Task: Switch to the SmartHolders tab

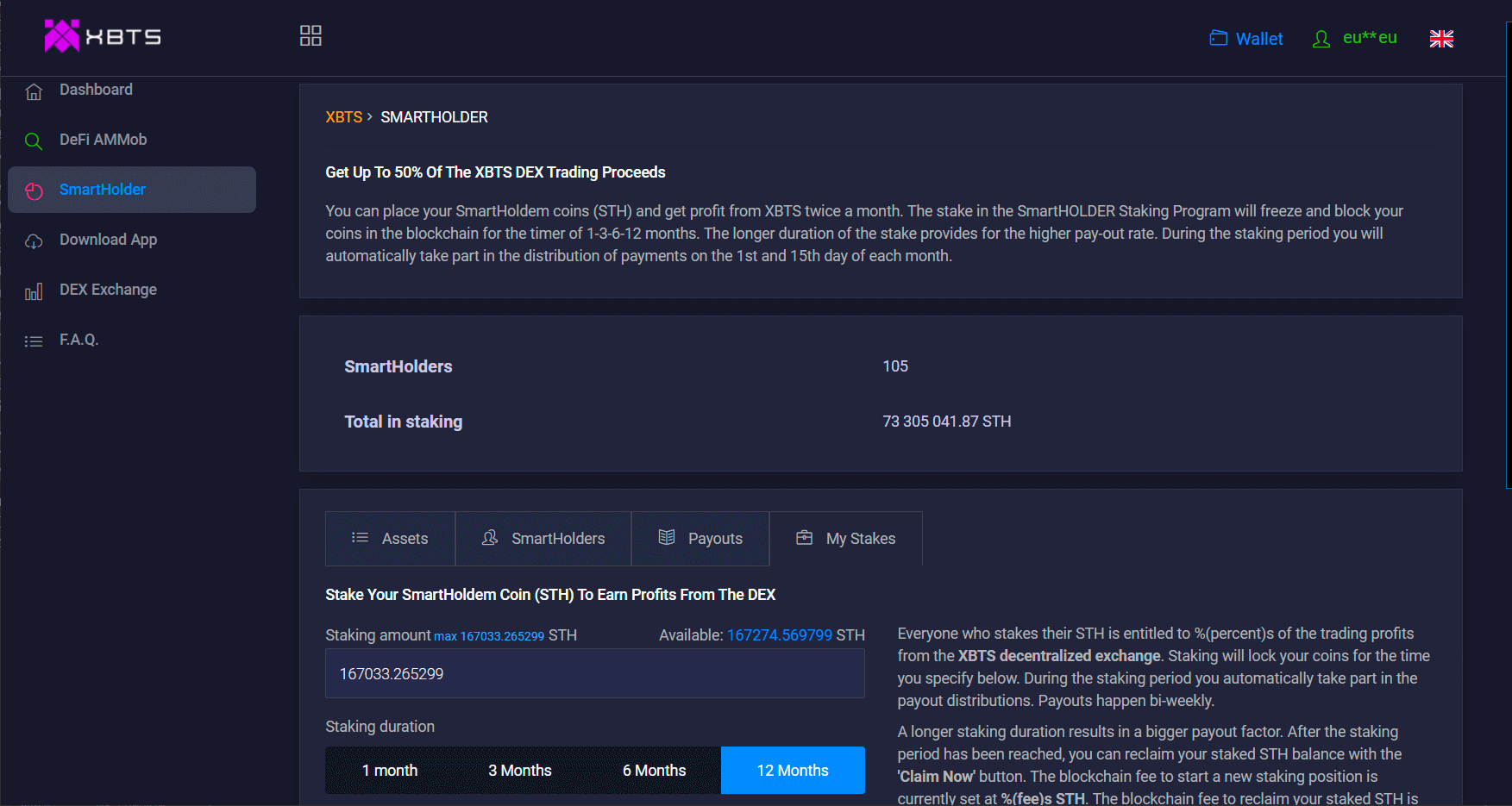Action: click(543, 539)
